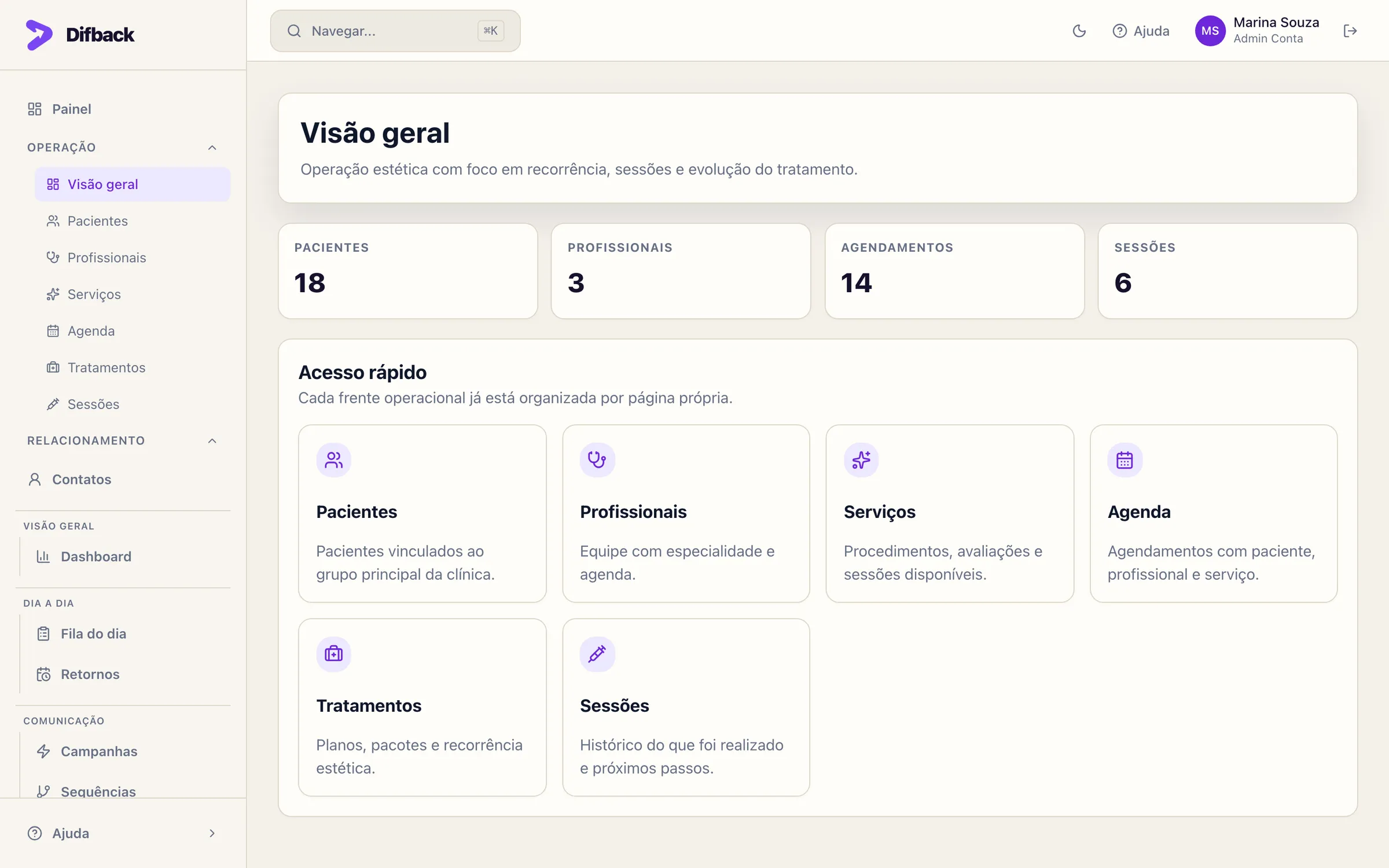
Task: Open the Sessões quick access card title
Action: [614, 706]
